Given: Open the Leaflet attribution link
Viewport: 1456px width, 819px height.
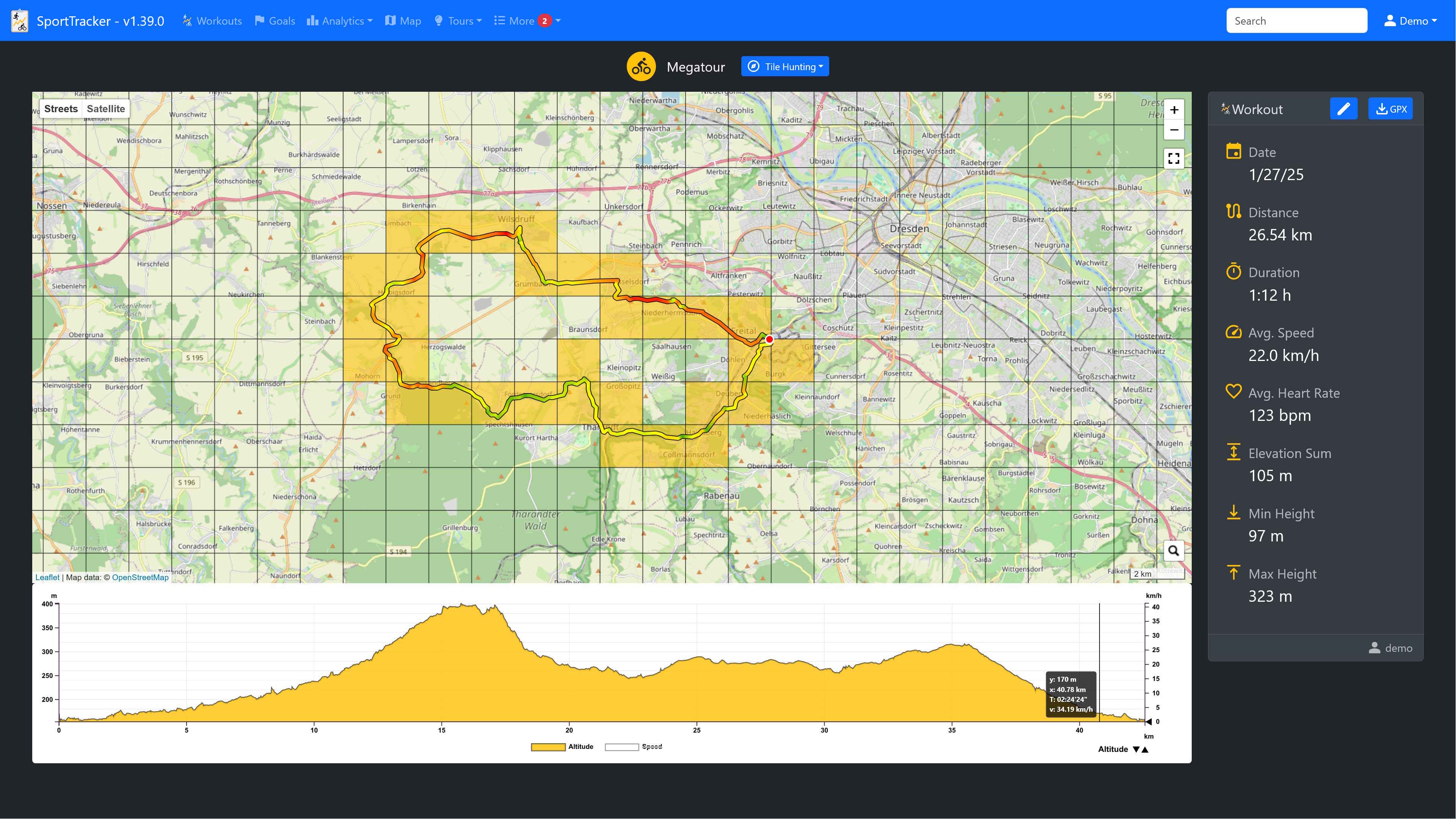Looking at the screenshot, I should (47, 577).
